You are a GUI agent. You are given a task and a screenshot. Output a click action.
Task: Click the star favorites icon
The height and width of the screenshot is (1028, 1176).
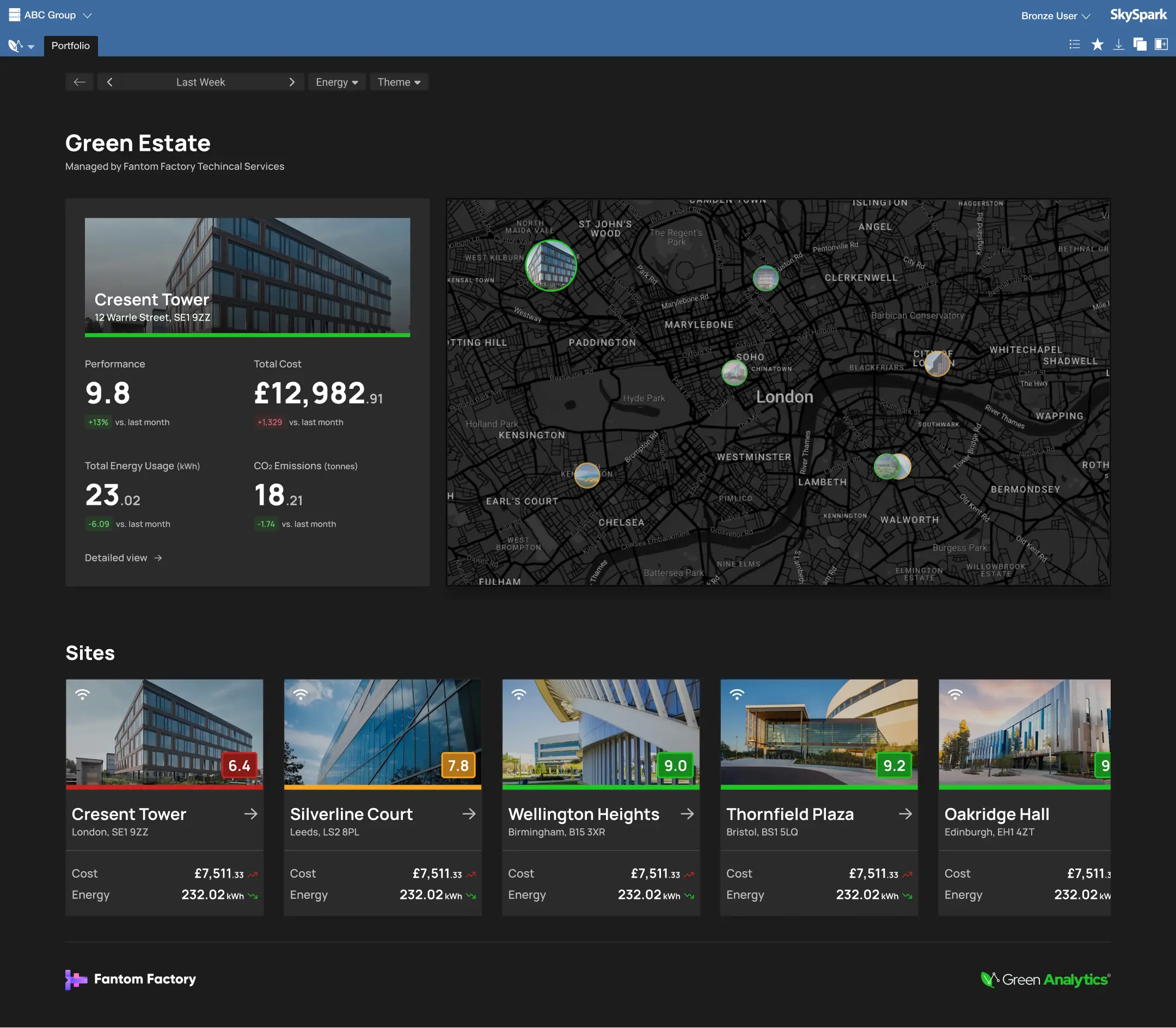tap(1097, 44)
